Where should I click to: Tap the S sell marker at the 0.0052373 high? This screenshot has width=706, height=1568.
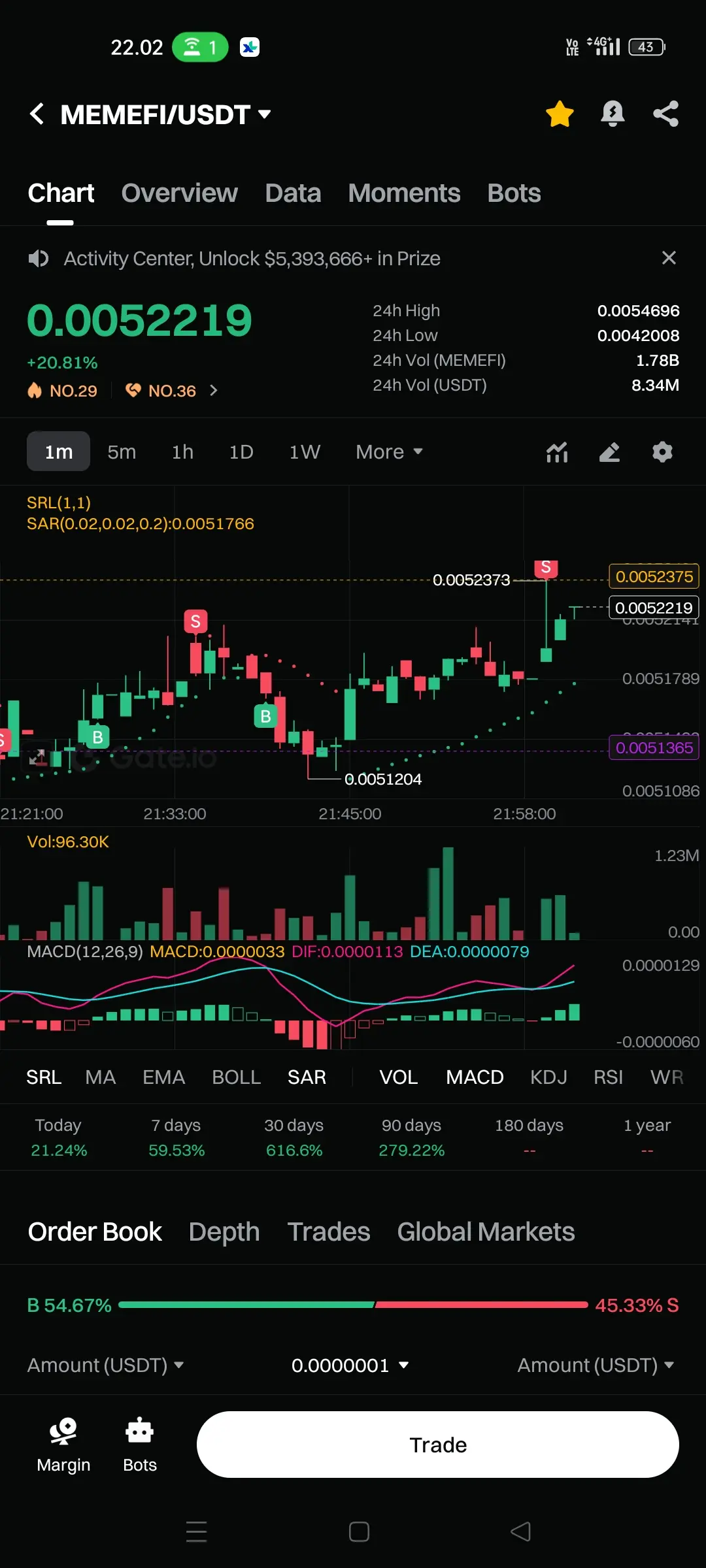tap(546, 568)
